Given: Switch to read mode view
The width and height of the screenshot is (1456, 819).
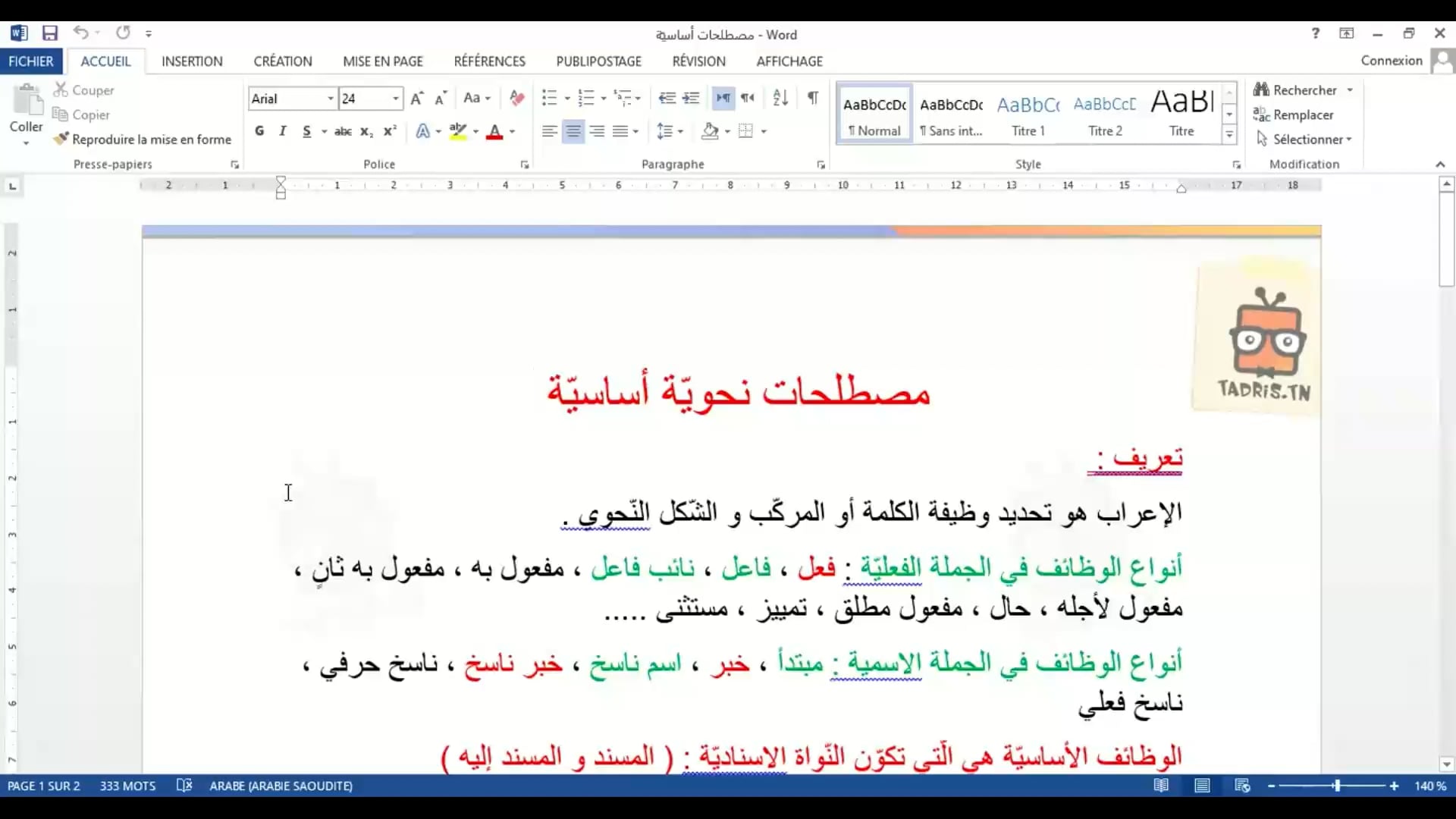Looking at the screenshot, I should tap(1161, 786).
